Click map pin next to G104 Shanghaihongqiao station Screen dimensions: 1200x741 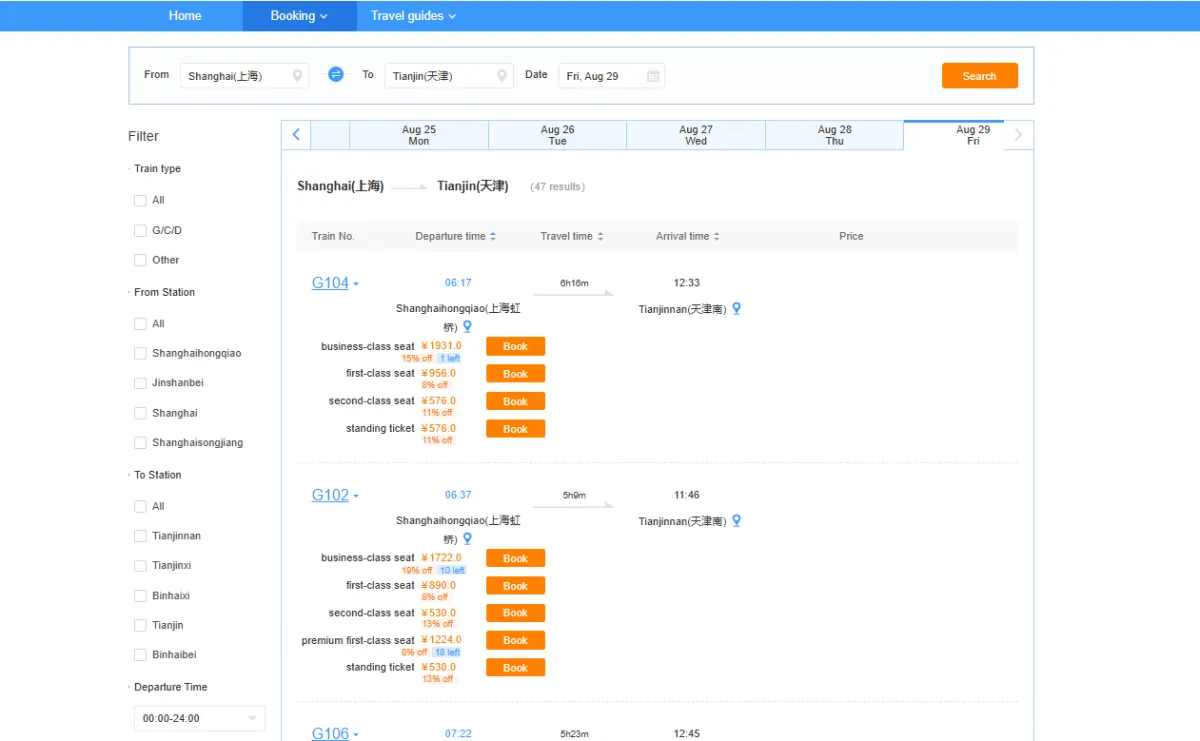click(x=467, y=327)
